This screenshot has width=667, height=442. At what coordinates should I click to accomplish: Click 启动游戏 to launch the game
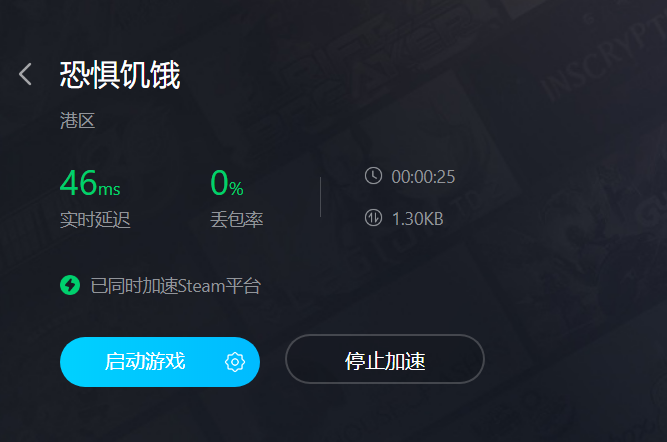(x=145, y=362)
